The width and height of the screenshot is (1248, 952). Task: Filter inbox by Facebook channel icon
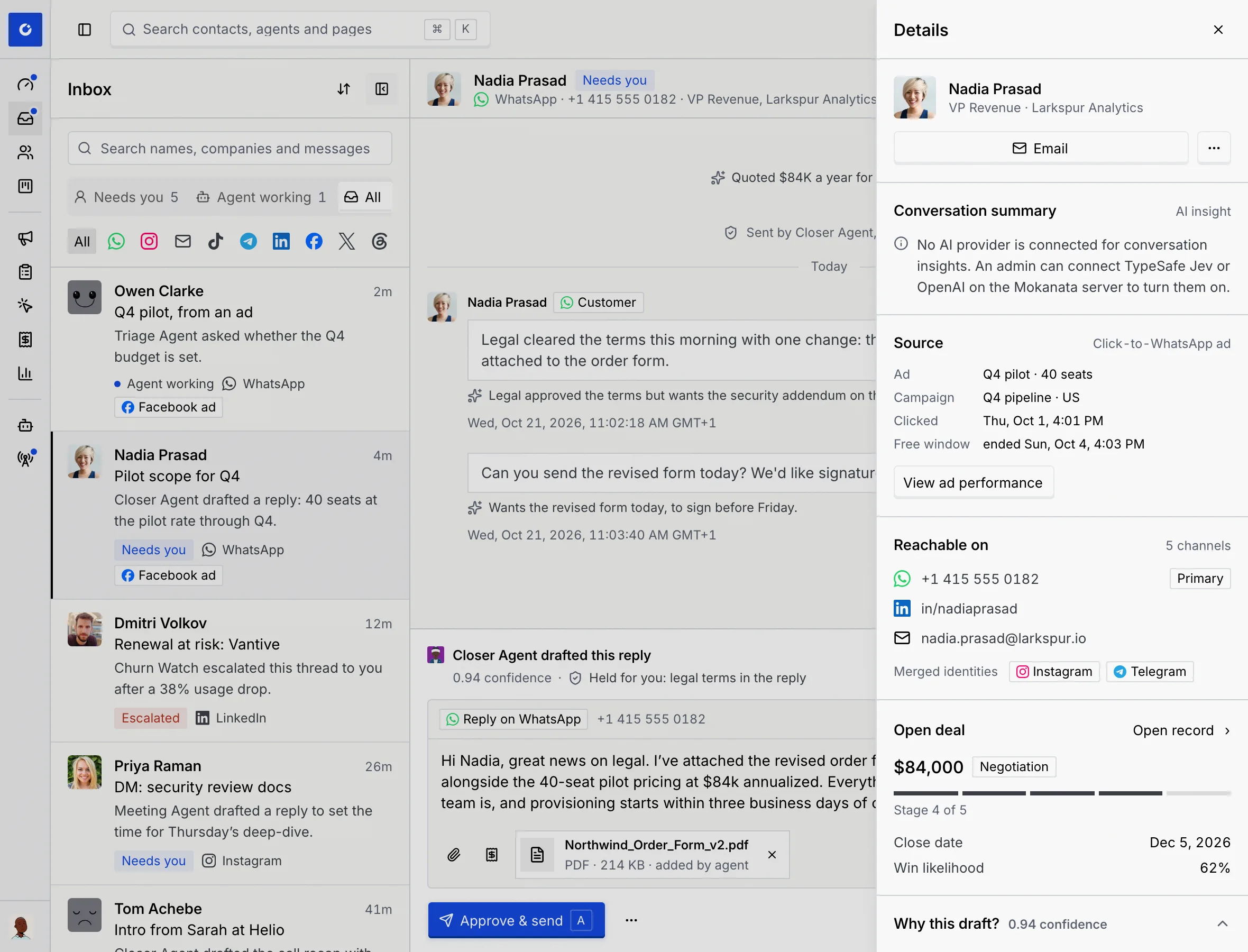coord(314,241)
